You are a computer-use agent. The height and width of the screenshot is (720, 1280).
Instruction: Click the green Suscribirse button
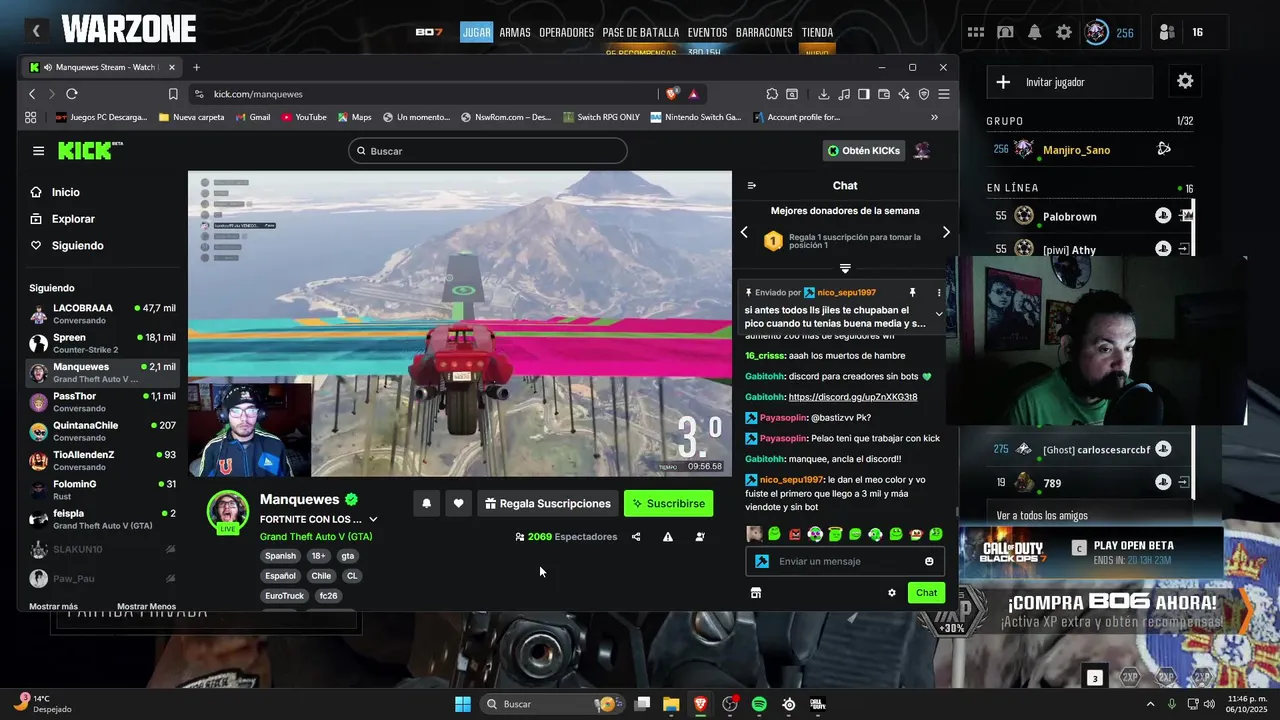pos(668,504)
